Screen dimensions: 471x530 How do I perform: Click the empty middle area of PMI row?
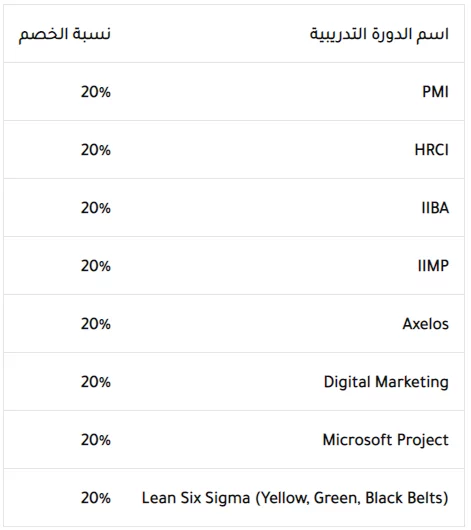click(264, 92)
